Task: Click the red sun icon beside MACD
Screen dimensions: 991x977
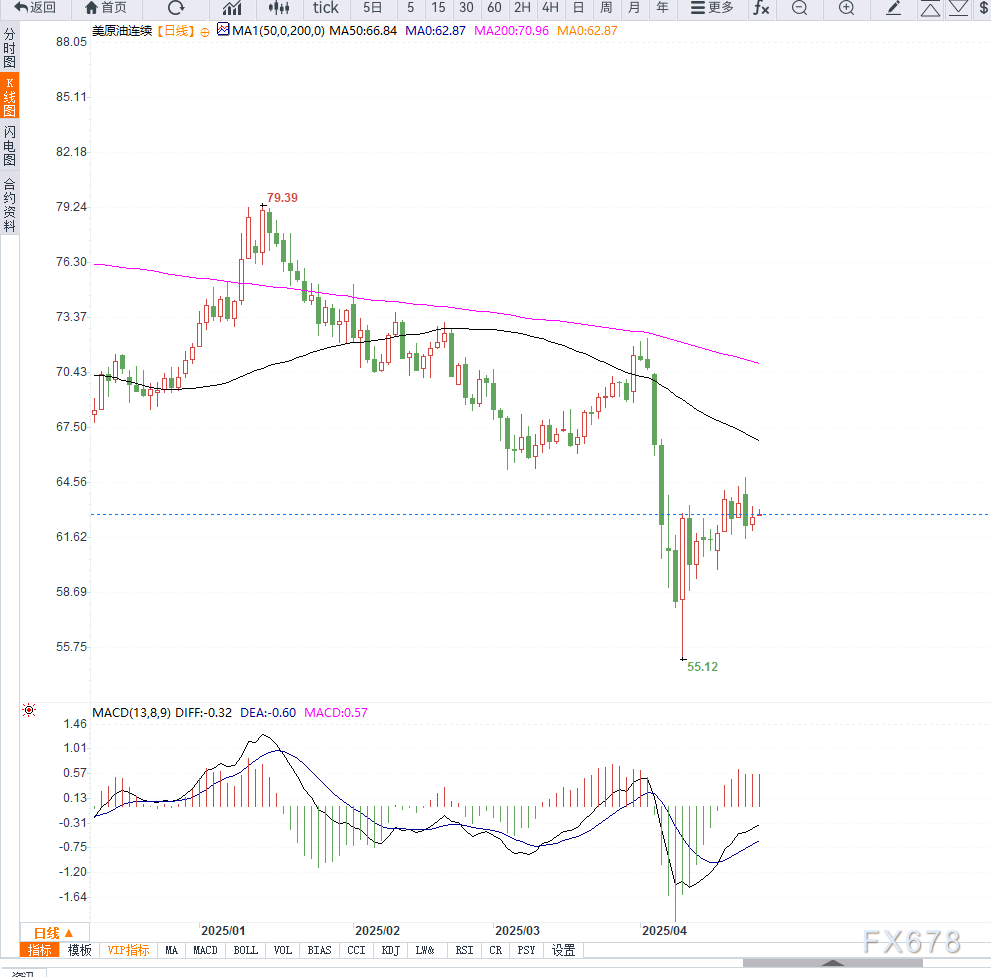Action: tap(28, 711)
